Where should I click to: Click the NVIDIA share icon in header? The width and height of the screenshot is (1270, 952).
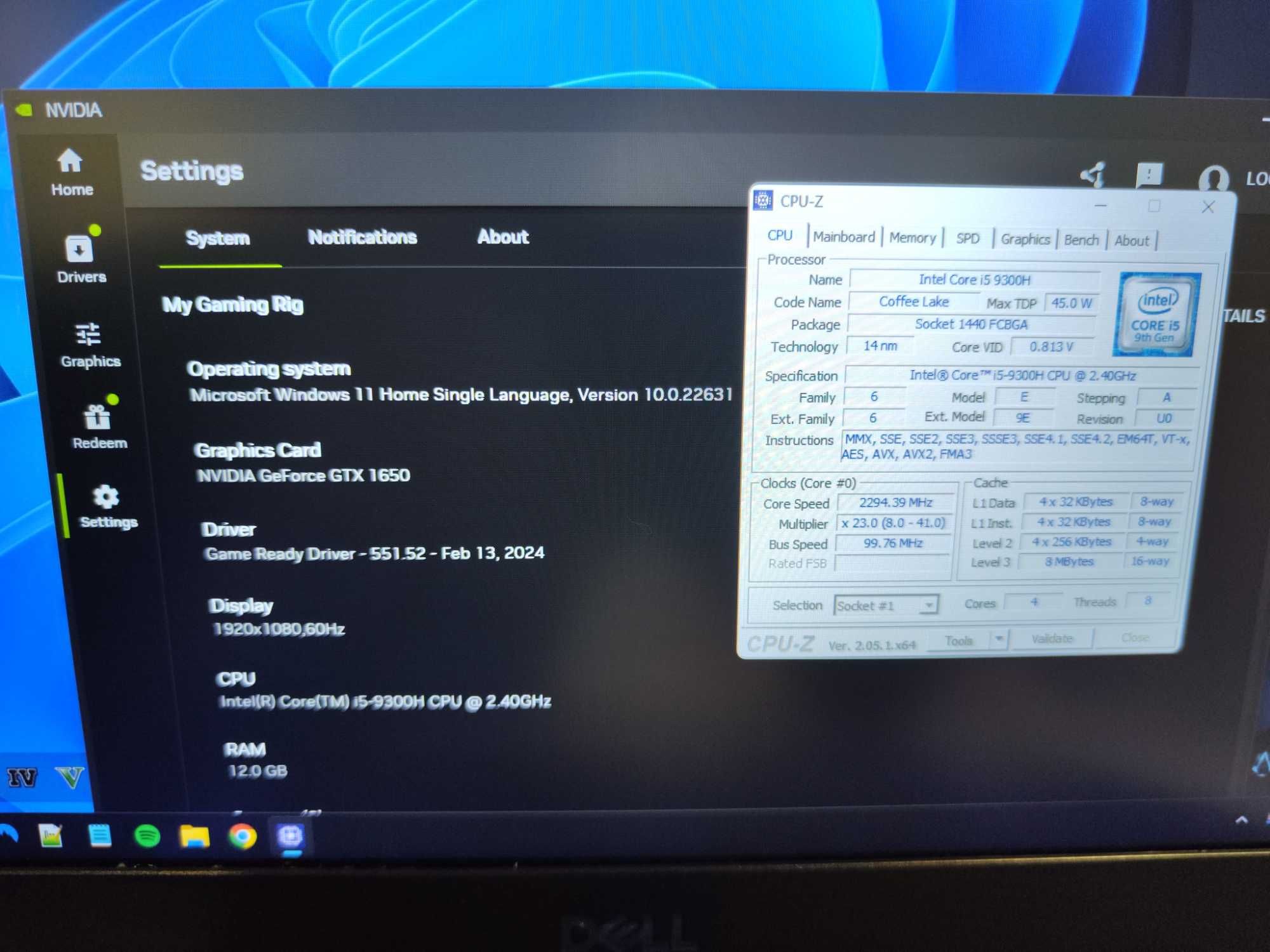tap(1093, 175)
